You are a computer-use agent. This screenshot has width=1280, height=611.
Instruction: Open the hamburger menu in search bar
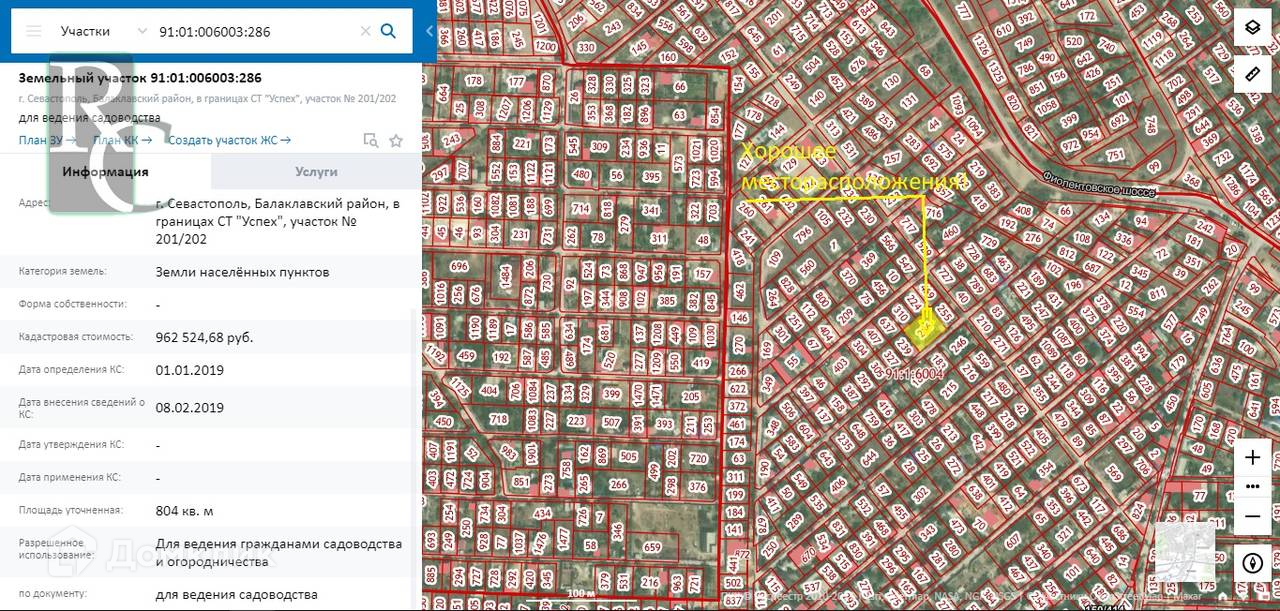(x=34, y=31)
